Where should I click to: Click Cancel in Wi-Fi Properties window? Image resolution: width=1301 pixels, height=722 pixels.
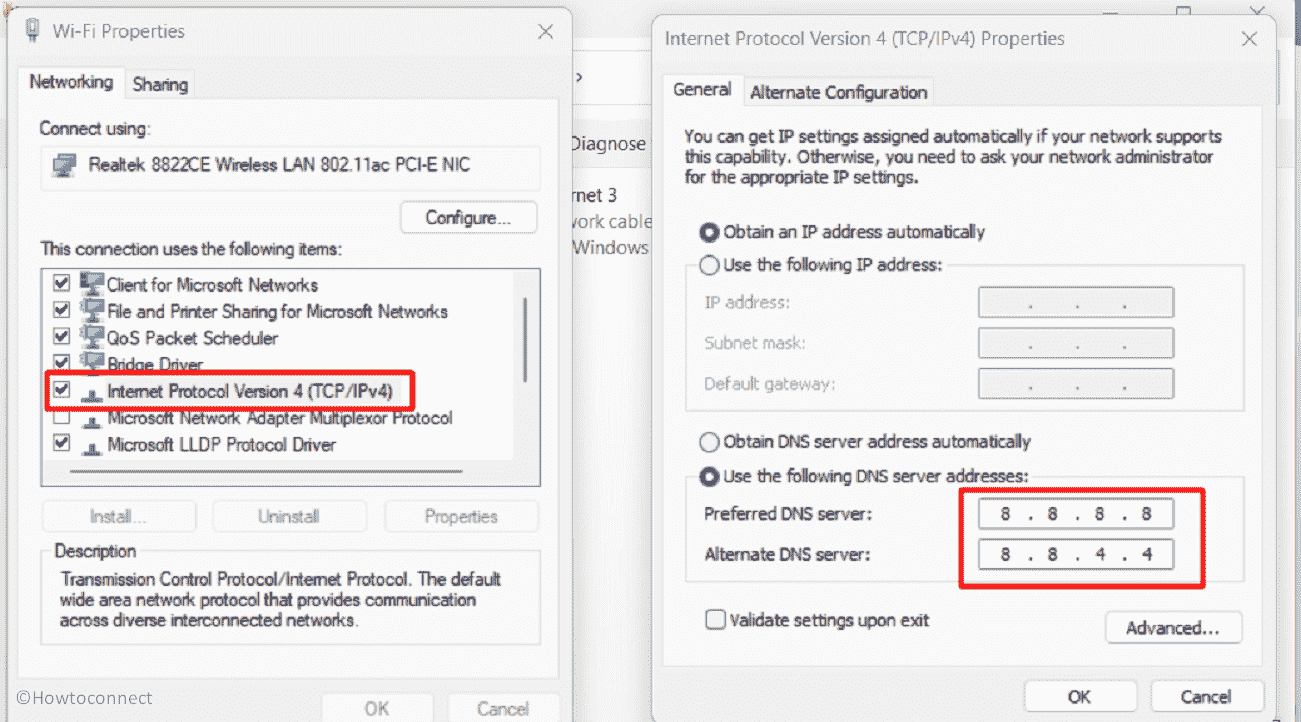point(503,708)
